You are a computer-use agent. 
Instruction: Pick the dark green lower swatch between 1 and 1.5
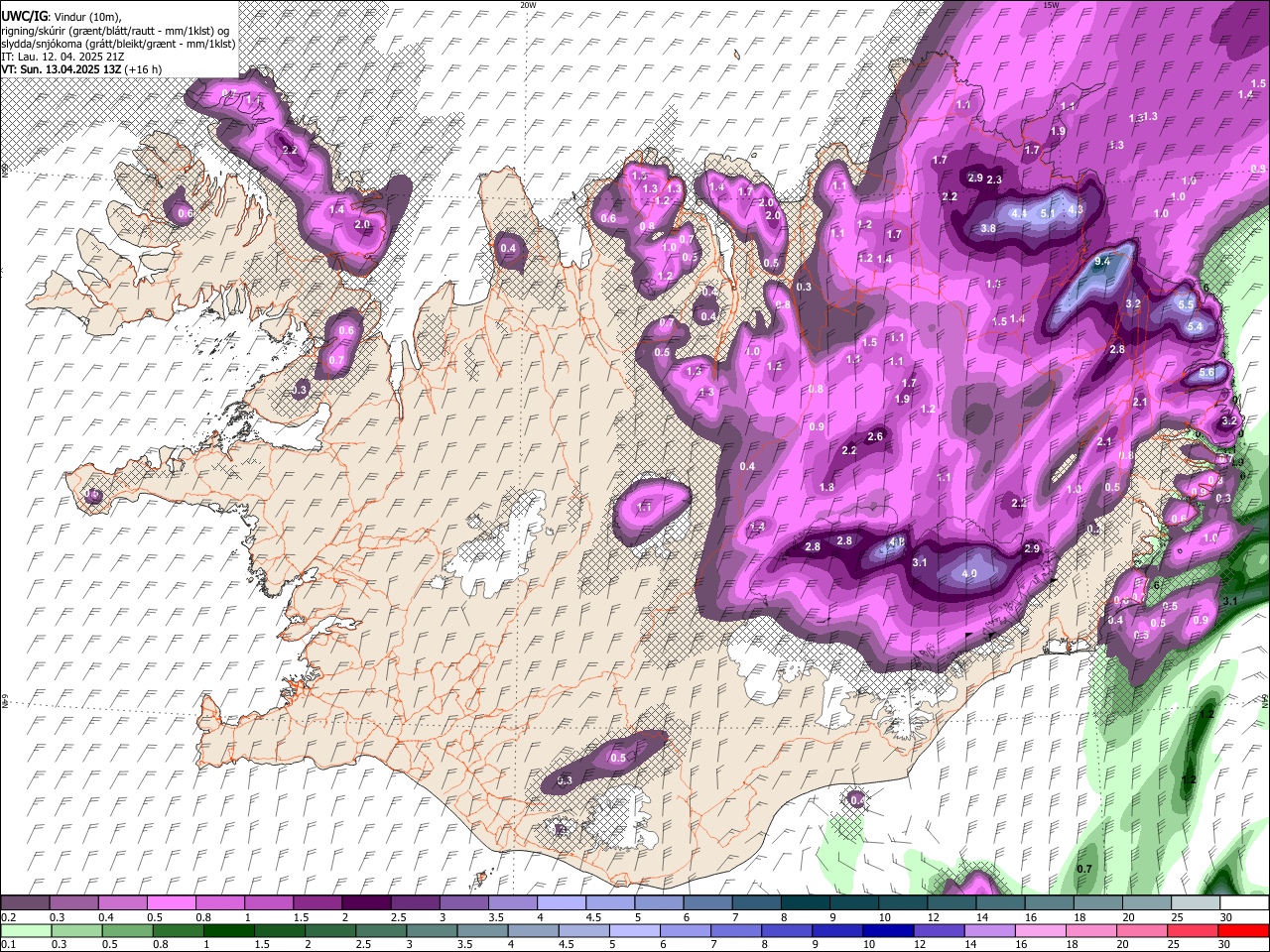tap(228, 930)
